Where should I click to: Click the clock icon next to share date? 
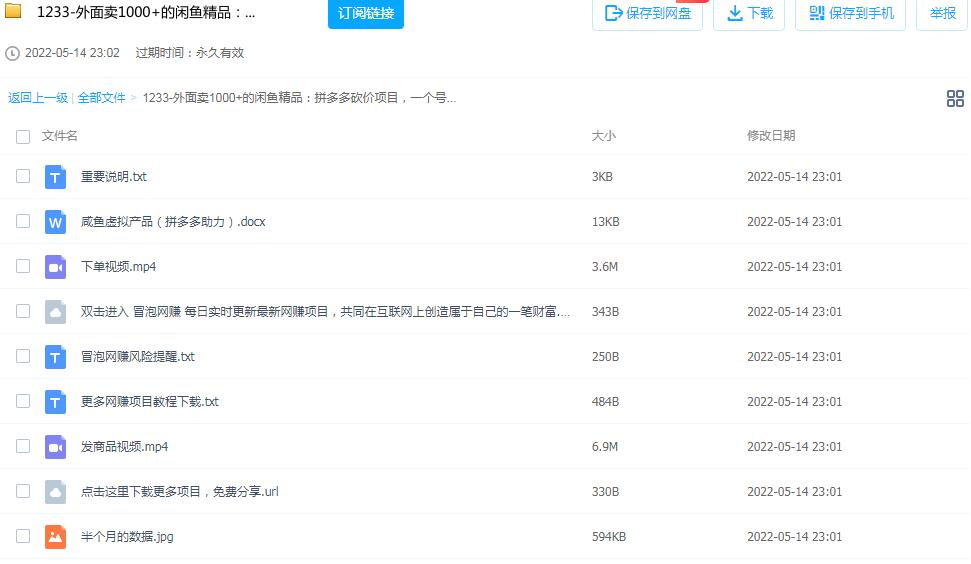point(12,54)
